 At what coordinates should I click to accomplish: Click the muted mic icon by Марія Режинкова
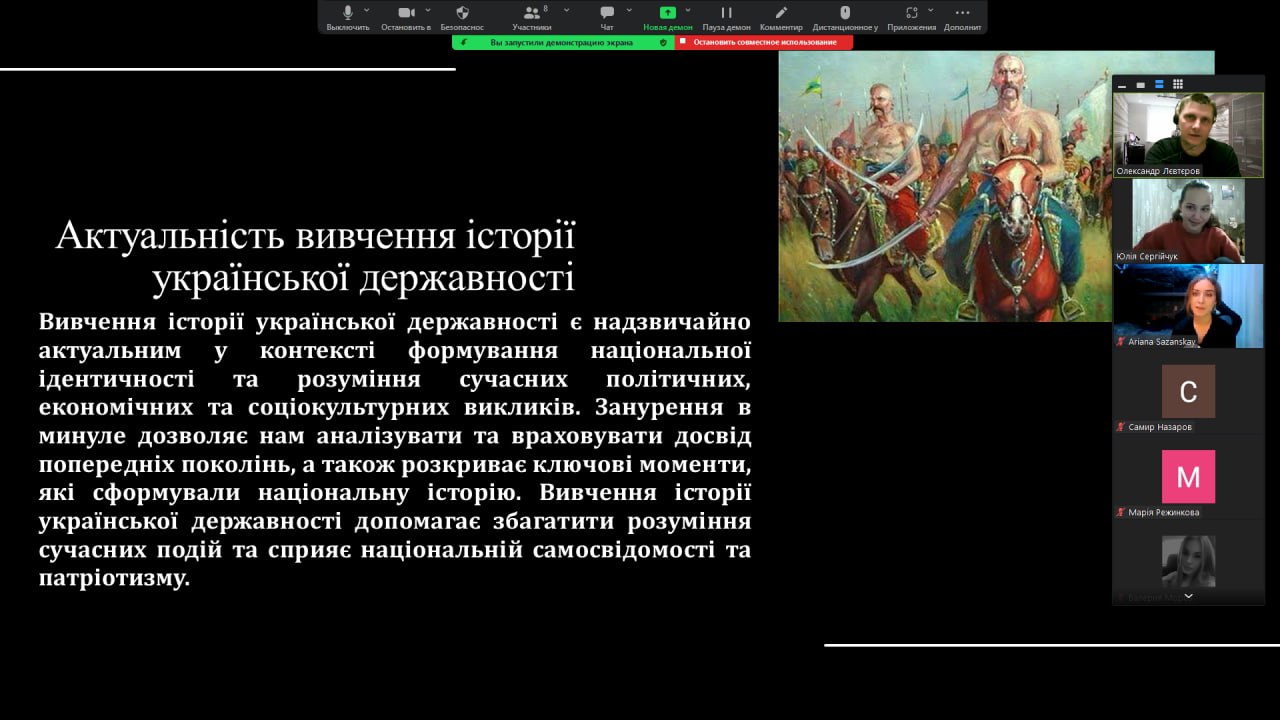pos(1121,512)
